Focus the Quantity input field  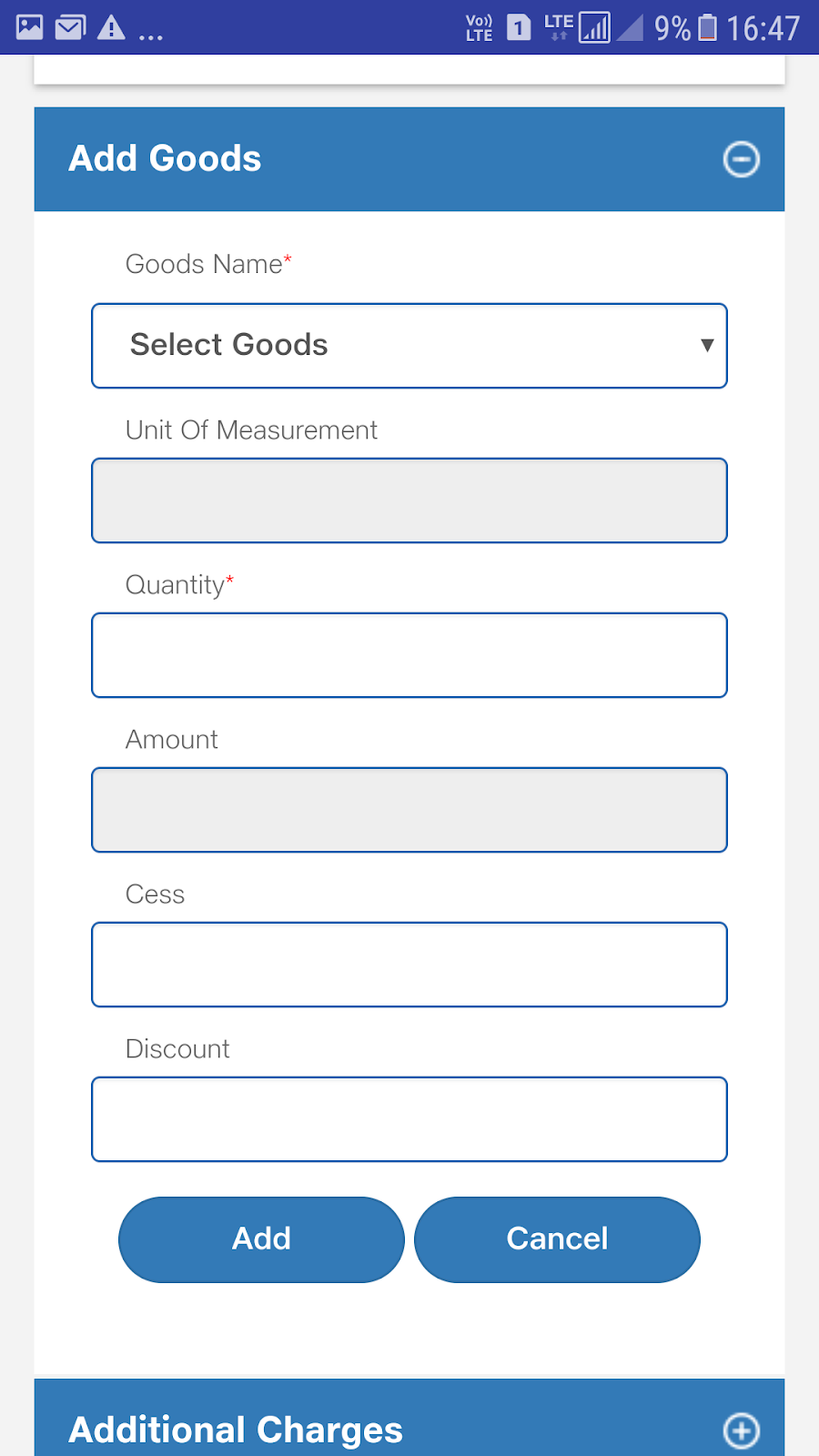[409, 655]
